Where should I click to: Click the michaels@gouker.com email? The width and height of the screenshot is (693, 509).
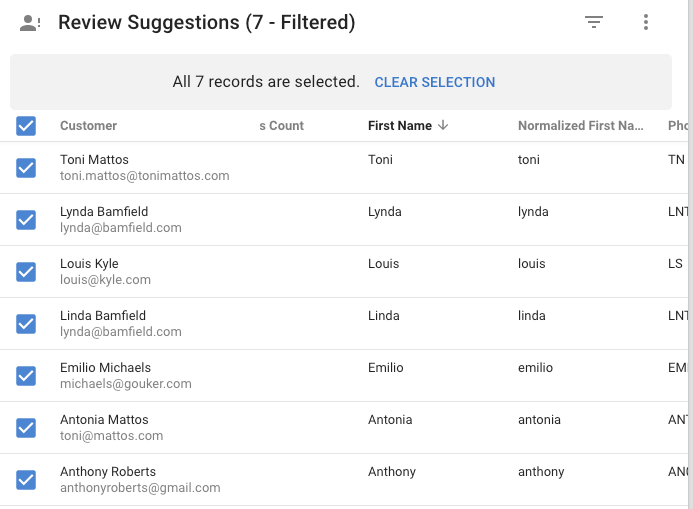coord(126,384)
